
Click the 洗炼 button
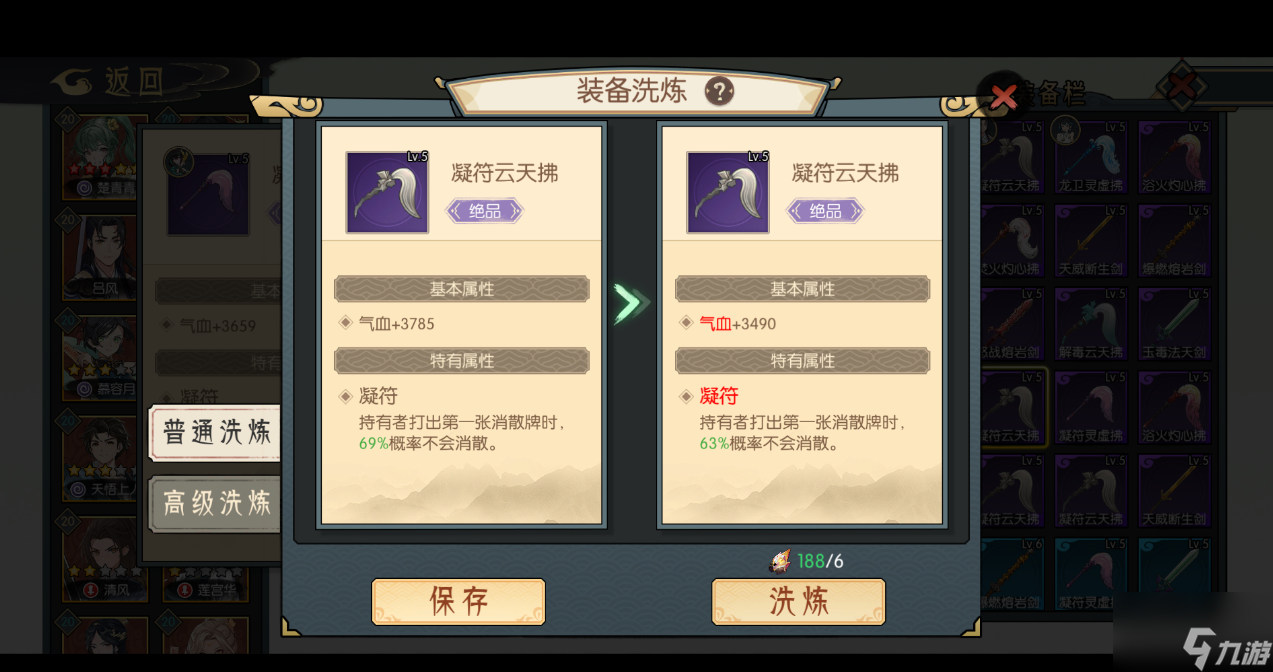click(x=798, y=601)
